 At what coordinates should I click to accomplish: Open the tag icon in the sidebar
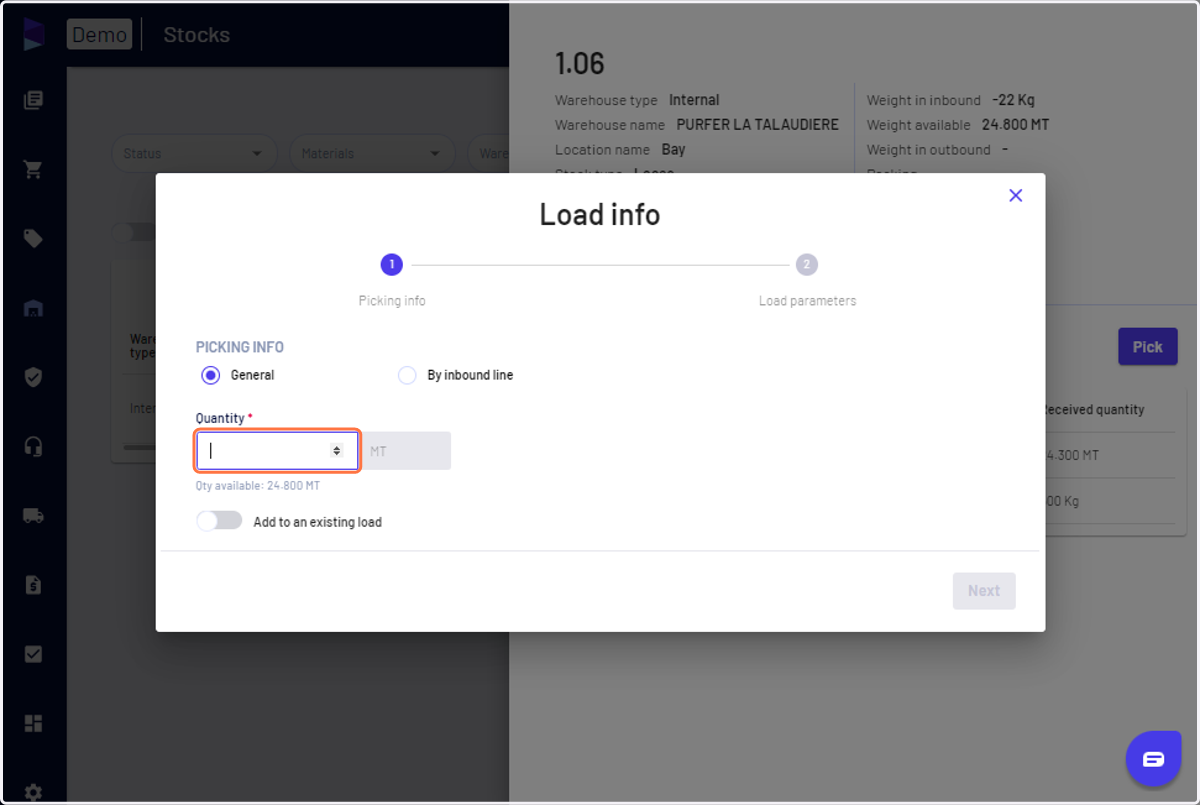[x=33, y=238]
